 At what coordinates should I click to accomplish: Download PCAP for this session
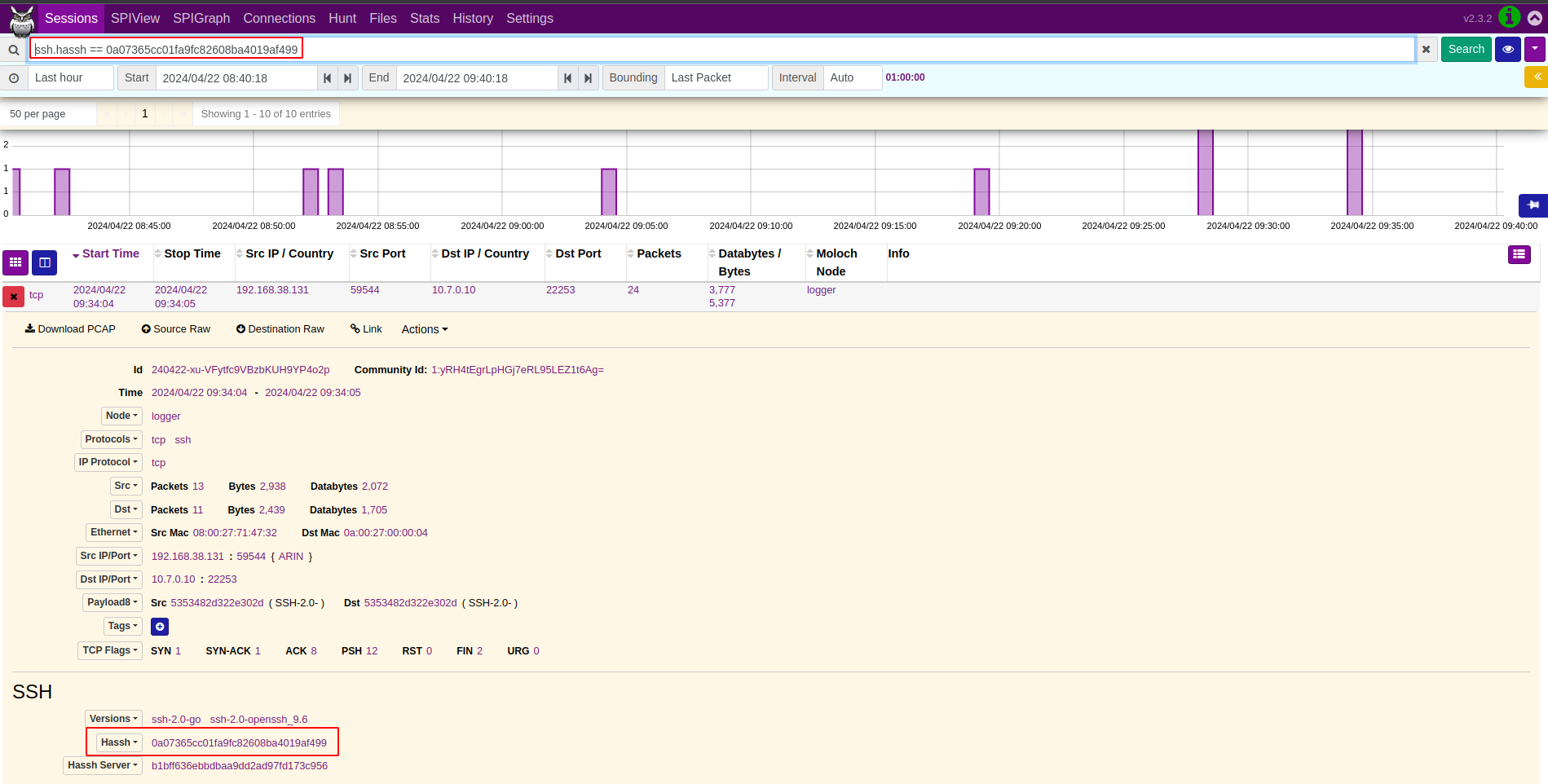pyautogui.click(x=70, y=329)
